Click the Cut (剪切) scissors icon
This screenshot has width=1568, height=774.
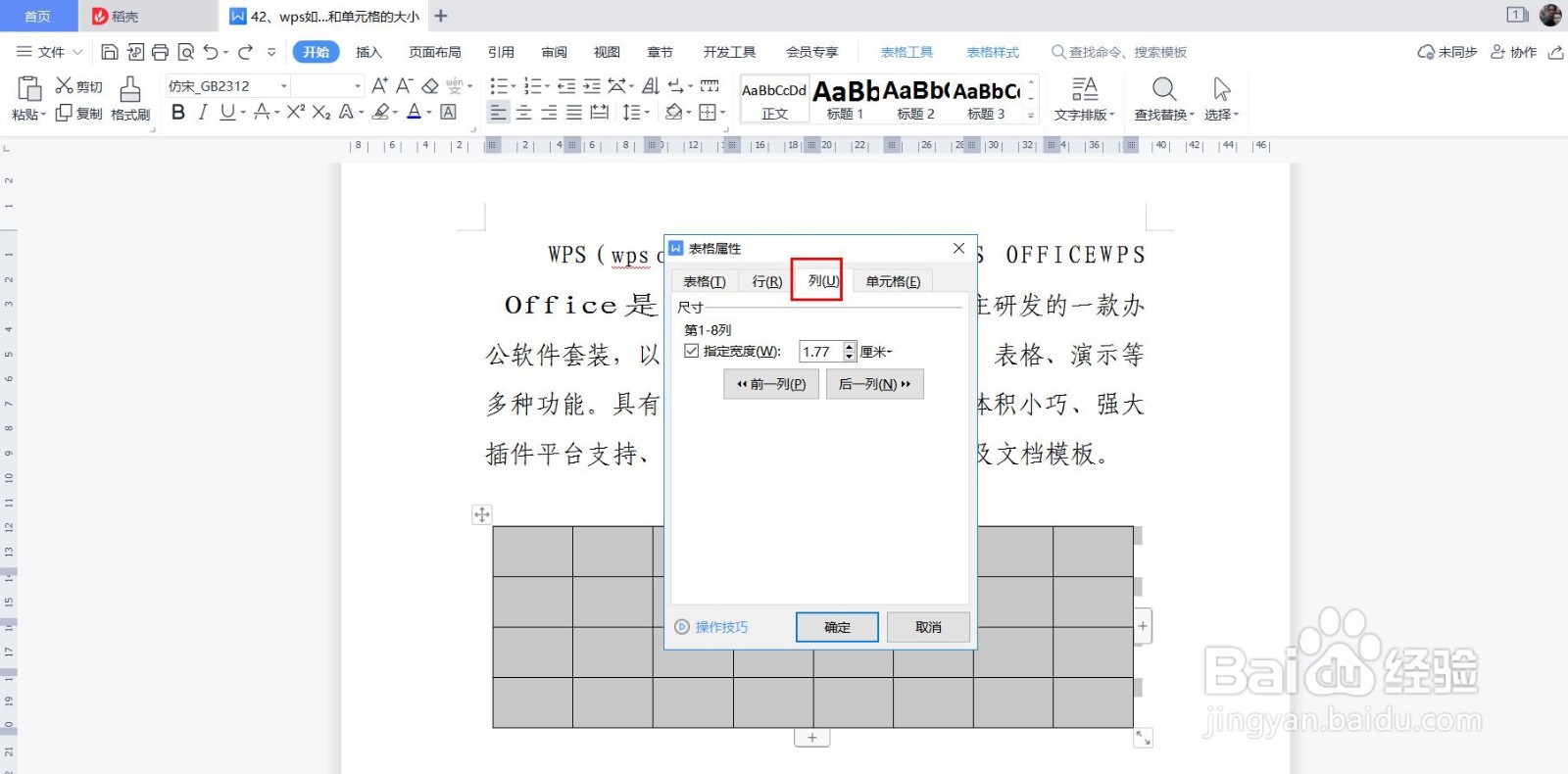[64, 86]
